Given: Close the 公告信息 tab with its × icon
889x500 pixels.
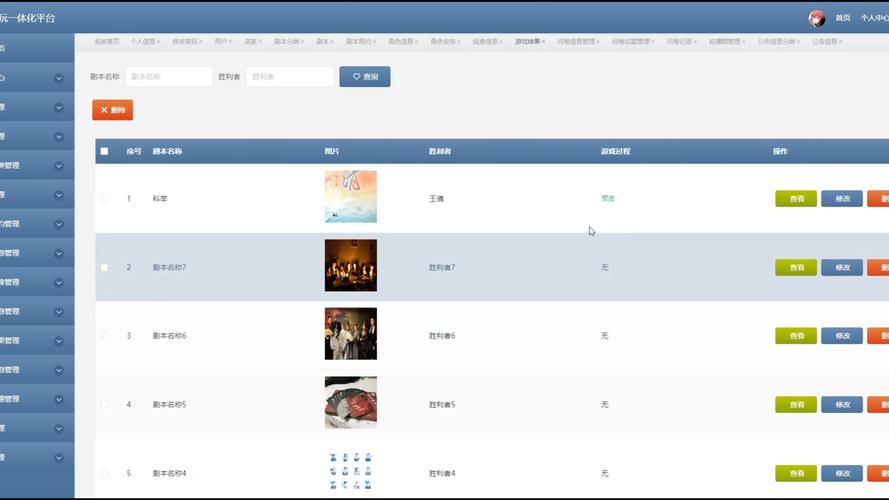Looking at the screenshot, I should pyautogui.click(x=841, y=42).
